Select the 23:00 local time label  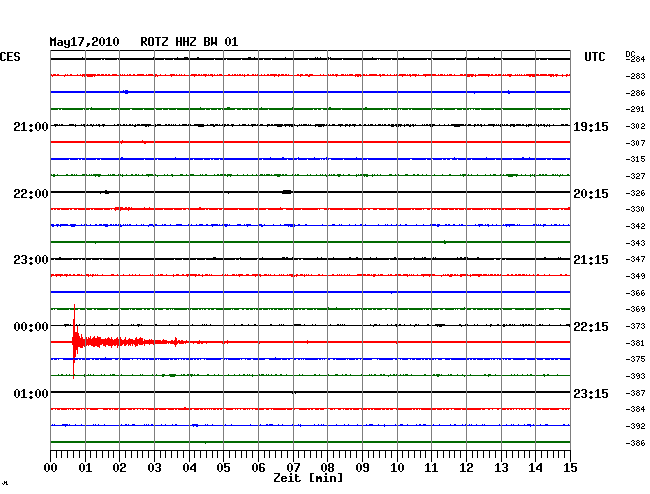point(31,260)
